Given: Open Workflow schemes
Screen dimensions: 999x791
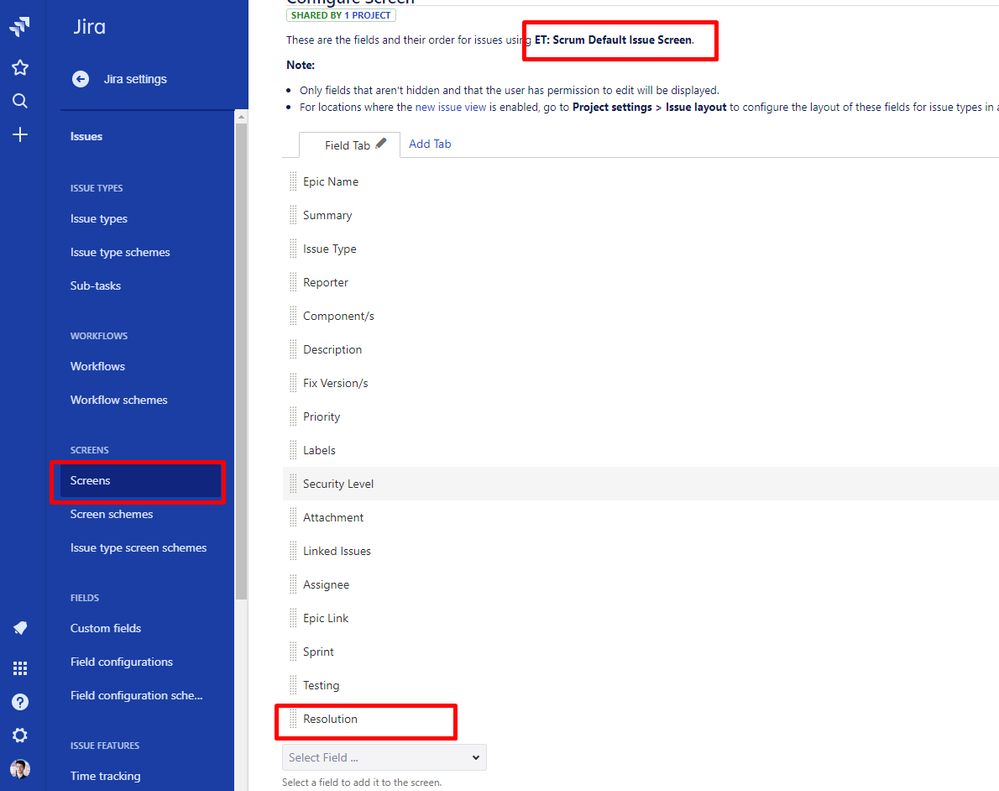Looking at the screenshot, I should (119, 400).
